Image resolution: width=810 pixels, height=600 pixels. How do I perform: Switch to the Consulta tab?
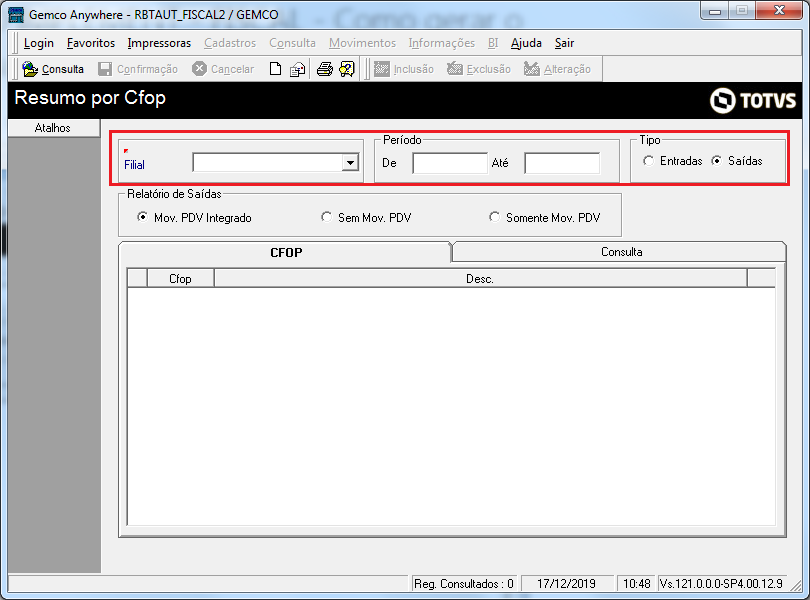click(620, 252)
